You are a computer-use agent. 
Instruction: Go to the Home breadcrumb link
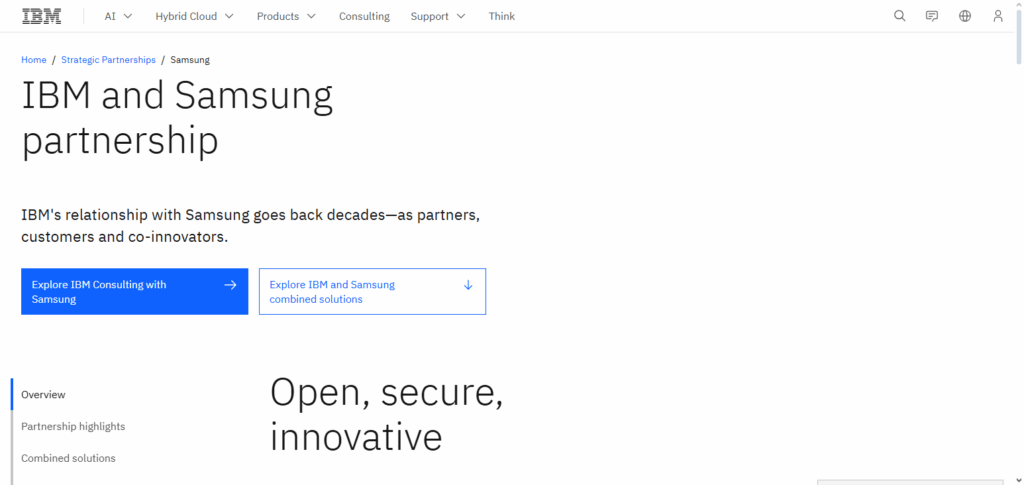coord(34,59)
